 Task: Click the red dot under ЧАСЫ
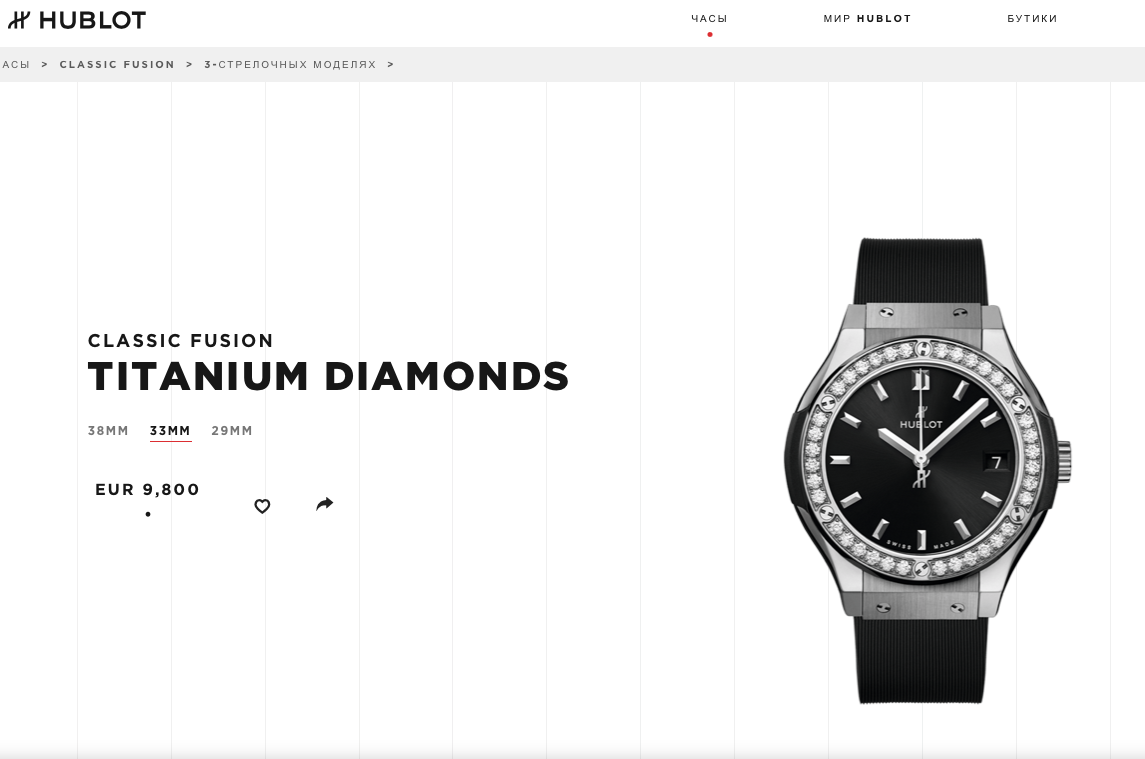click(x=710, y=34)
